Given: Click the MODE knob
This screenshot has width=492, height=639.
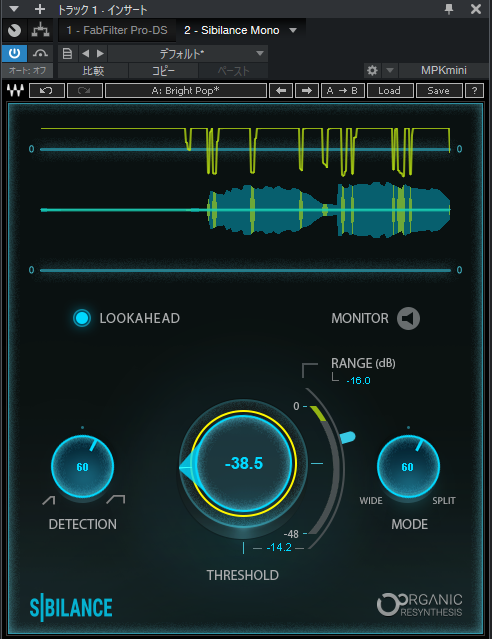Looking at the screenshot, I should [408, 466].
